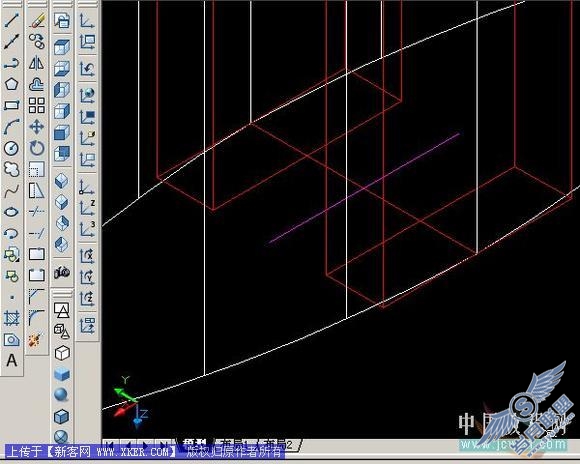Select the Ellipse Arc tool
The height and width of the screenshot is (464, 580).
(x=11, y=233)
